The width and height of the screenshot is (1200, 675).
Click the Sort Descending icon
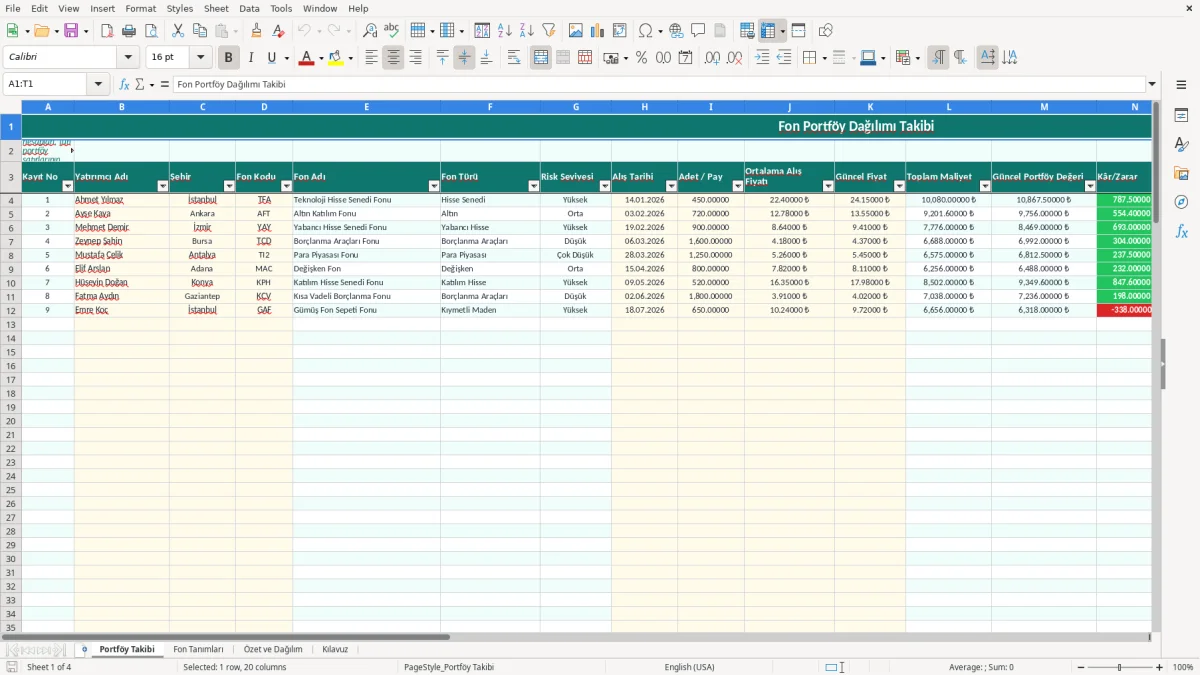point(526,31)
